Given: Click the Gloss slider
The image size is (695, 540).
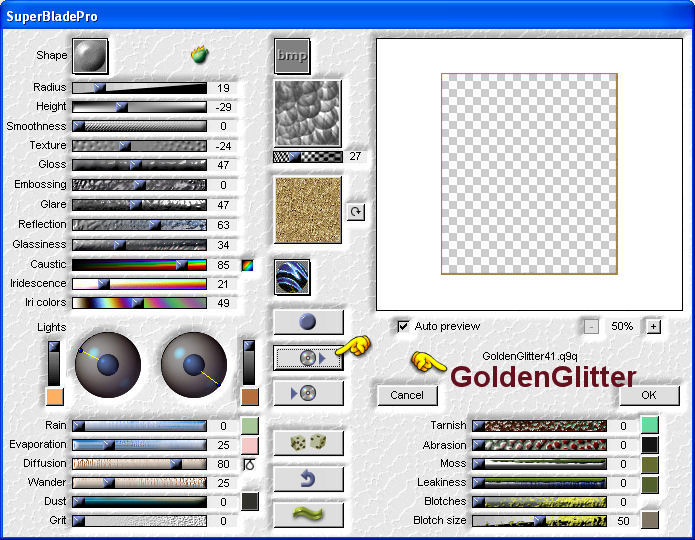Looking at the screenshot, I should point(139,165).
